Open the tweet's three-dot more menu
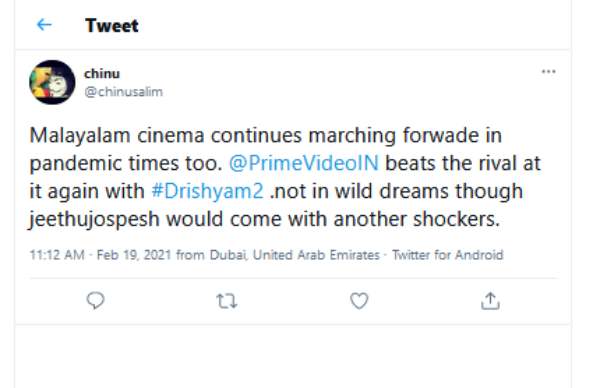 [x=548, y=72]
